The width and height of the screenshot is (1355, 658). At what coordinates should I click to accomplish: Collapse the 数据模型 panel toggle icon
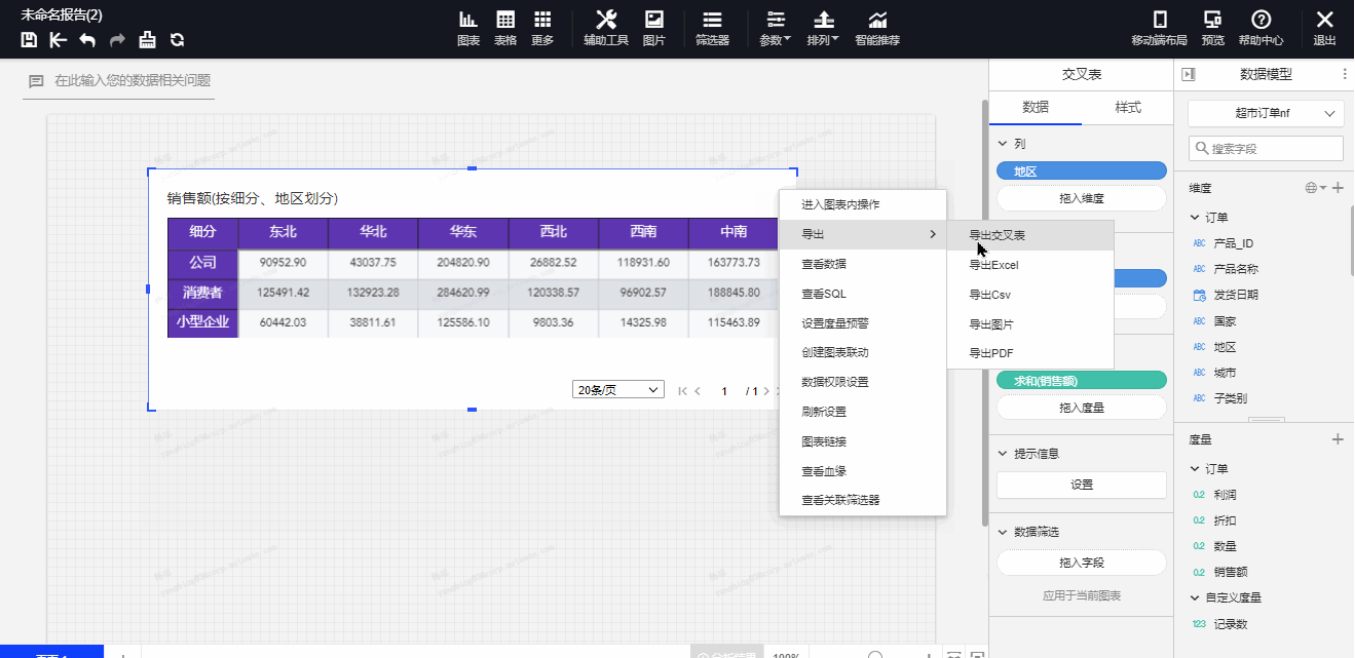[1189, 74]
